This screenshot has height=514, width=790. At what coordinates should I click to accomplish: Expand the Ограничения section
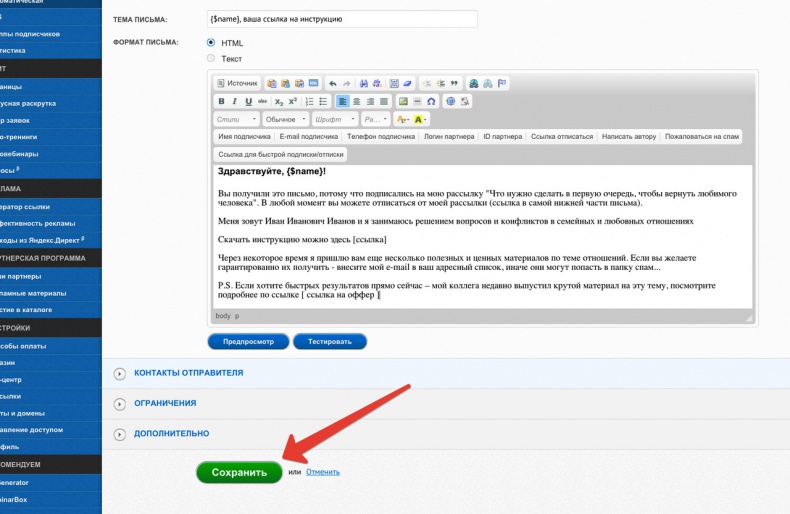point(165,403)
